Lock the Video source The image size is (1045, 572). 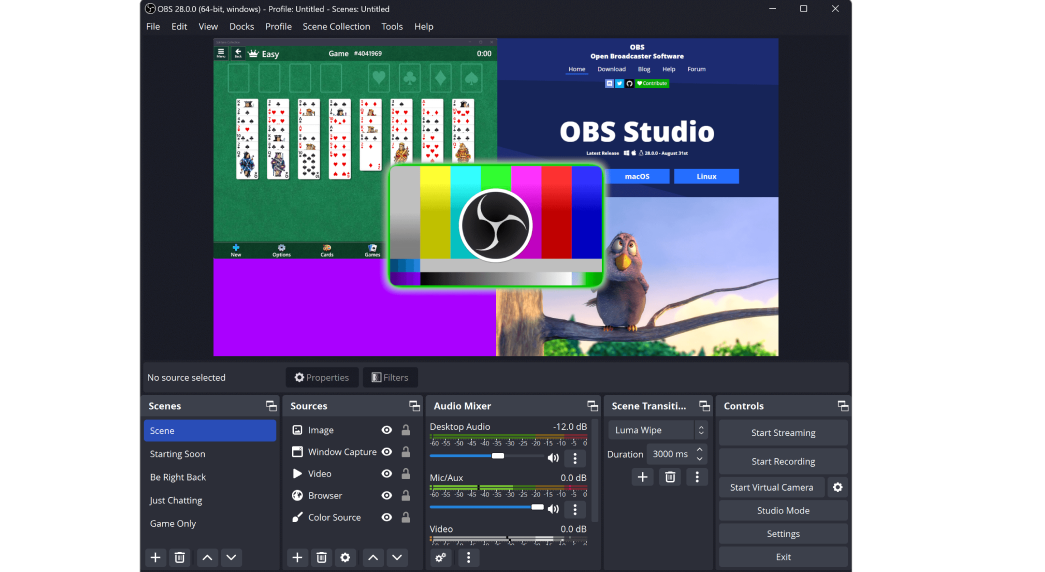click(x=405, y=473)
